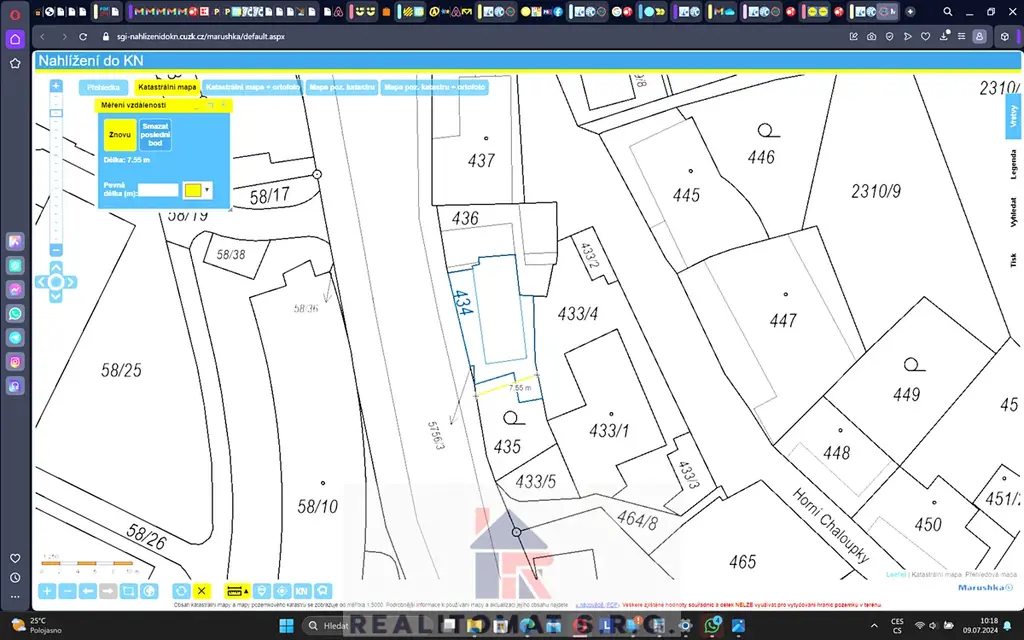This screenshot has width=1024, height=640.
Task: Click the Pevná délka input field
Action: 157,189
